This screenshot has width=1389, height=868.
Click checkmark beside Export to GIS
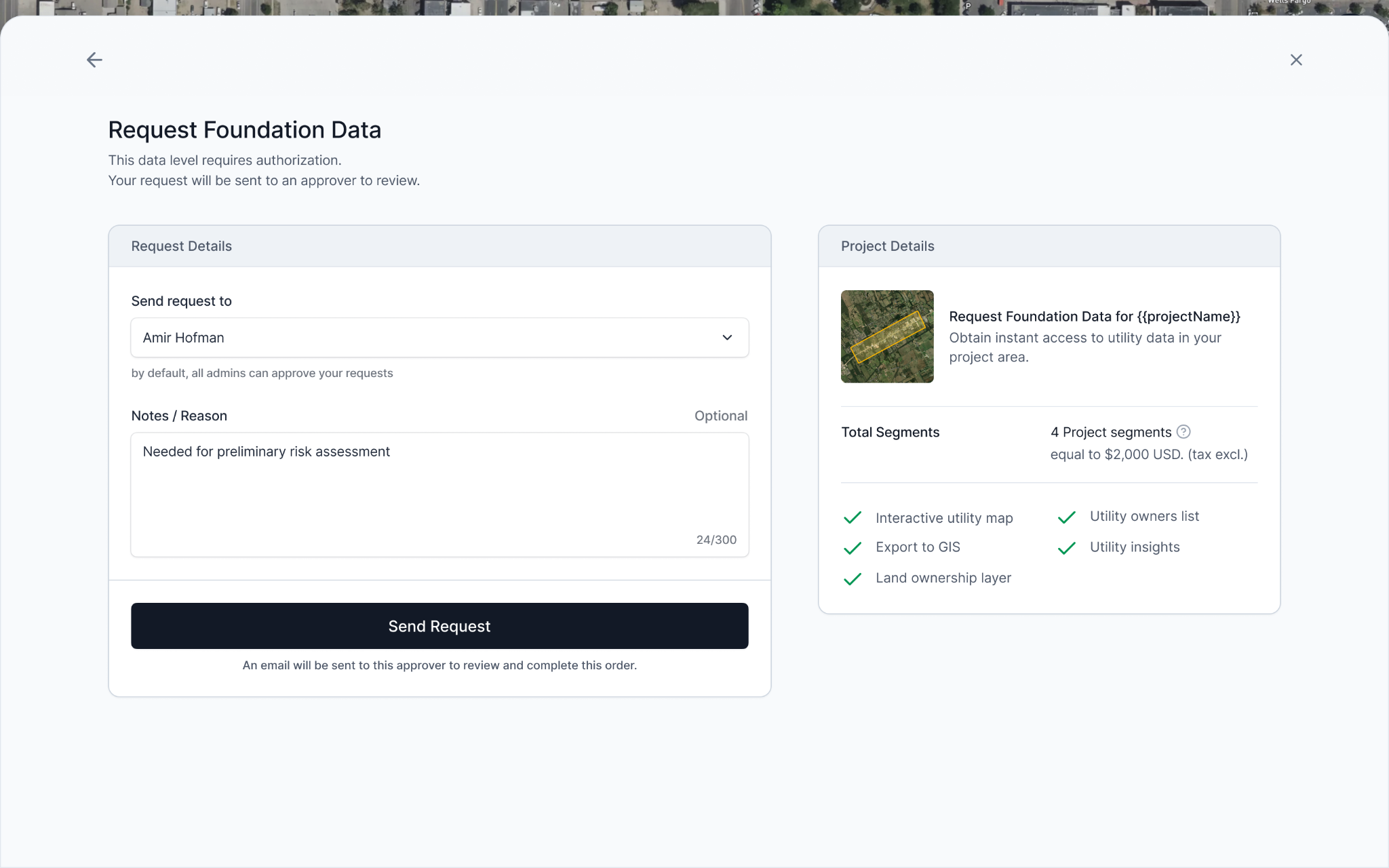click(x=853, y=548)
